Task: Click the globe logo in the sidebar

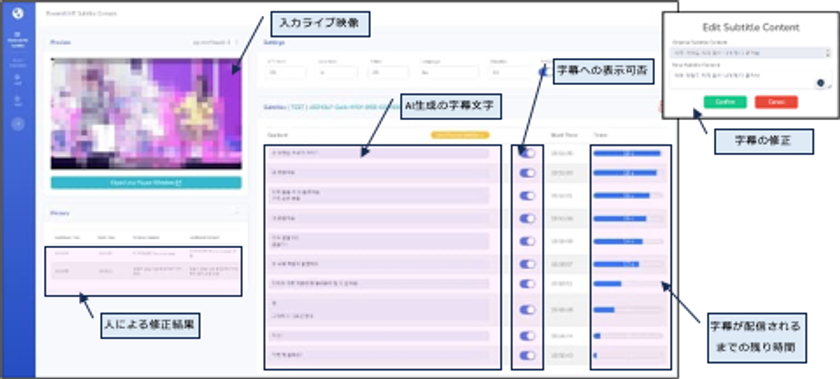Action: 18,13
